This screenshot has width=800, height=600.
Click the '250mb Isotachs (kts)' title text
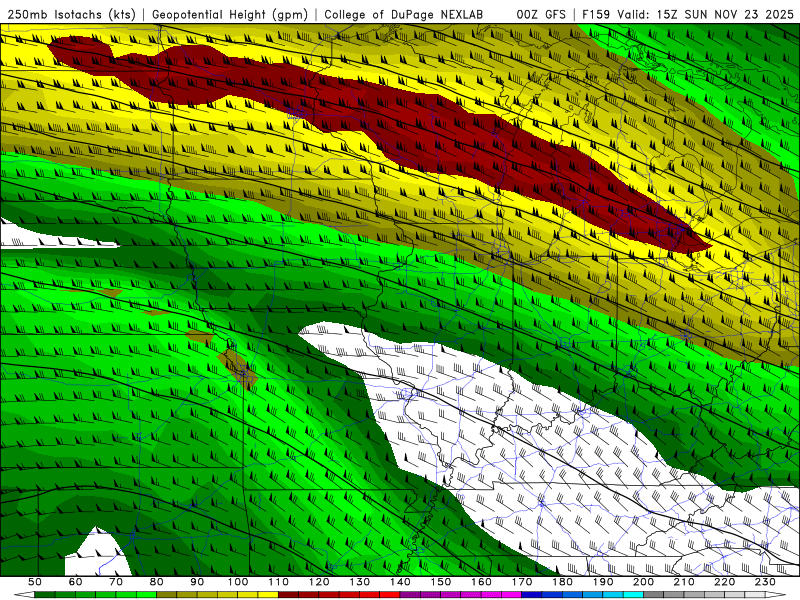click(72, 14)
